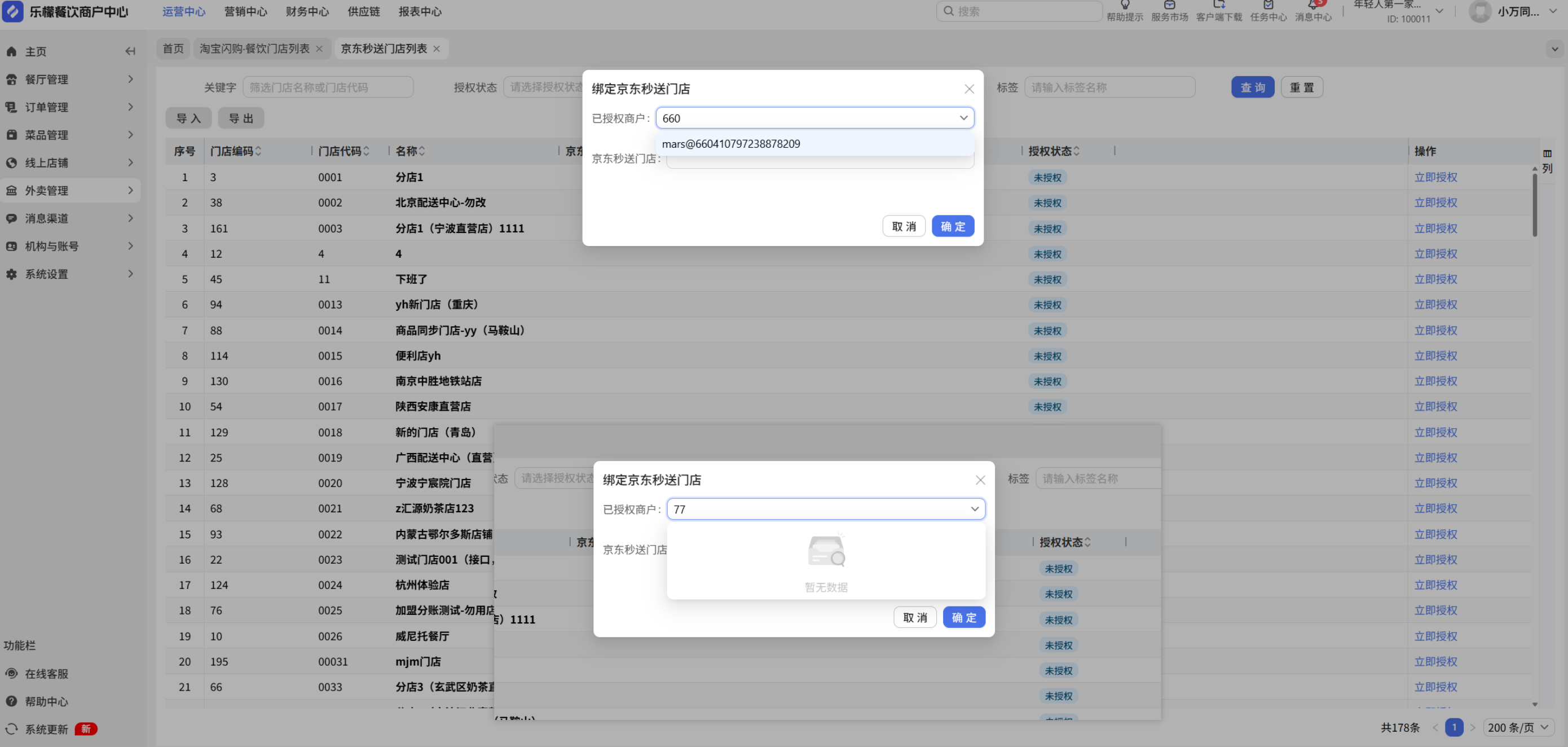Screen dimensions: 1568x747
Task: Switch to 供应链 top menu
Action: (363, 12)
